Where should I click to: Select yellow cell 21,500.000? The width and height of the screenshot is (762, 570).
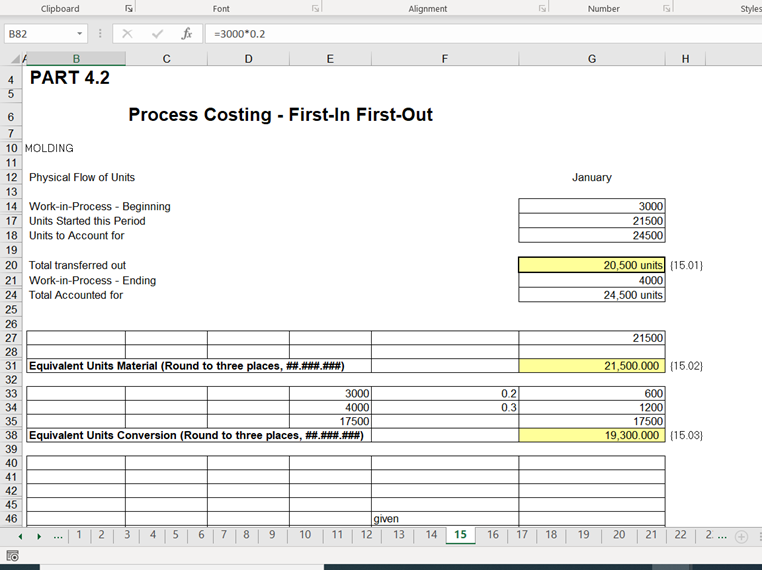pyautogui.click(x=591, y=366)
